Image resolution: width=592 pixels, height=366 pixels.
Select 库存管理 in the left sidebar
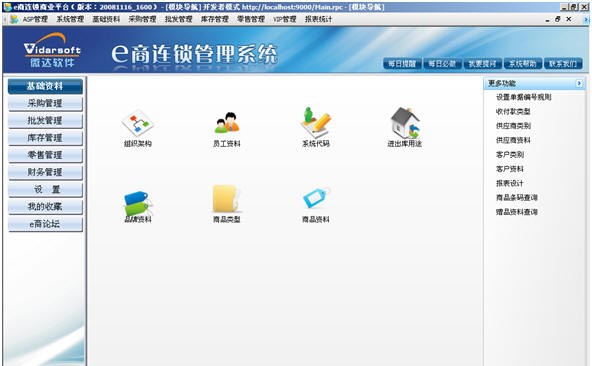(x=45, y=138)
